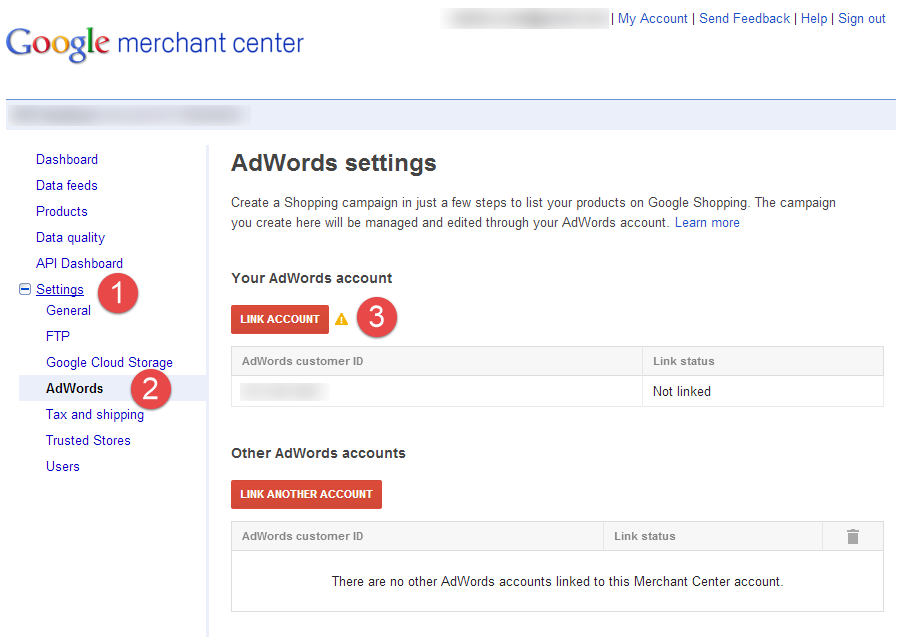Follow the Learn more link
Screen dimensions: 902x637
pos(708,223)
